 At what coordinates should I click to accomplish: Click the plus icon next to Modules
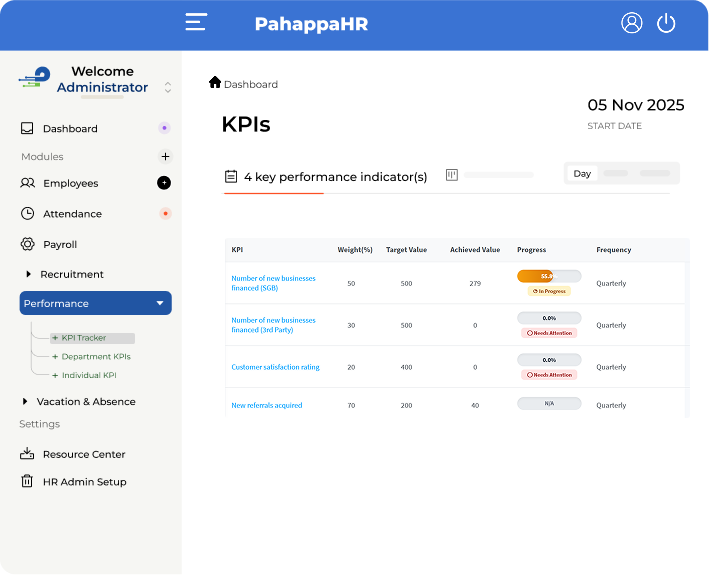click(165, 156)
